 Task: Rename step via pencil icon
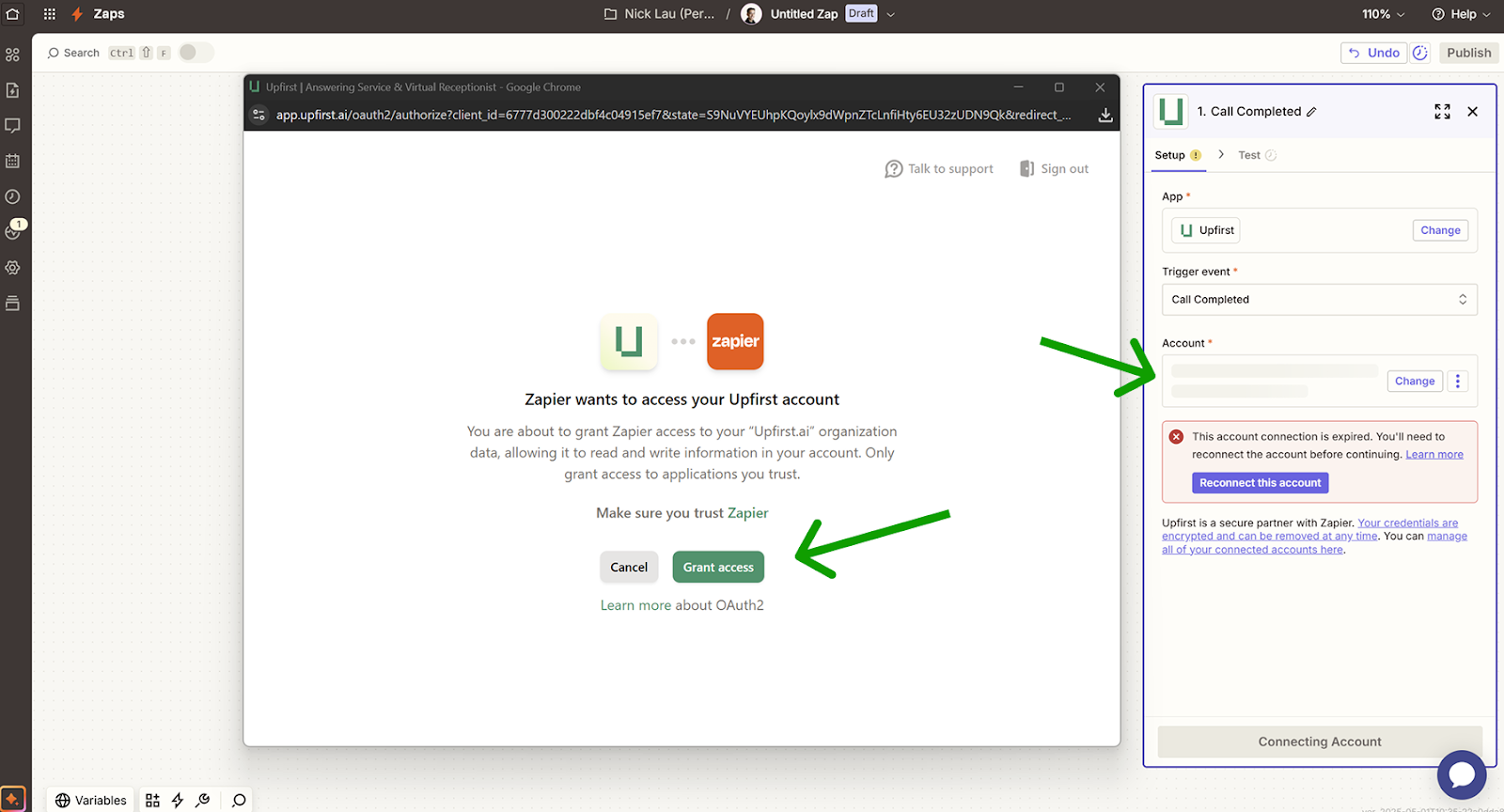tap(1311, 112)
